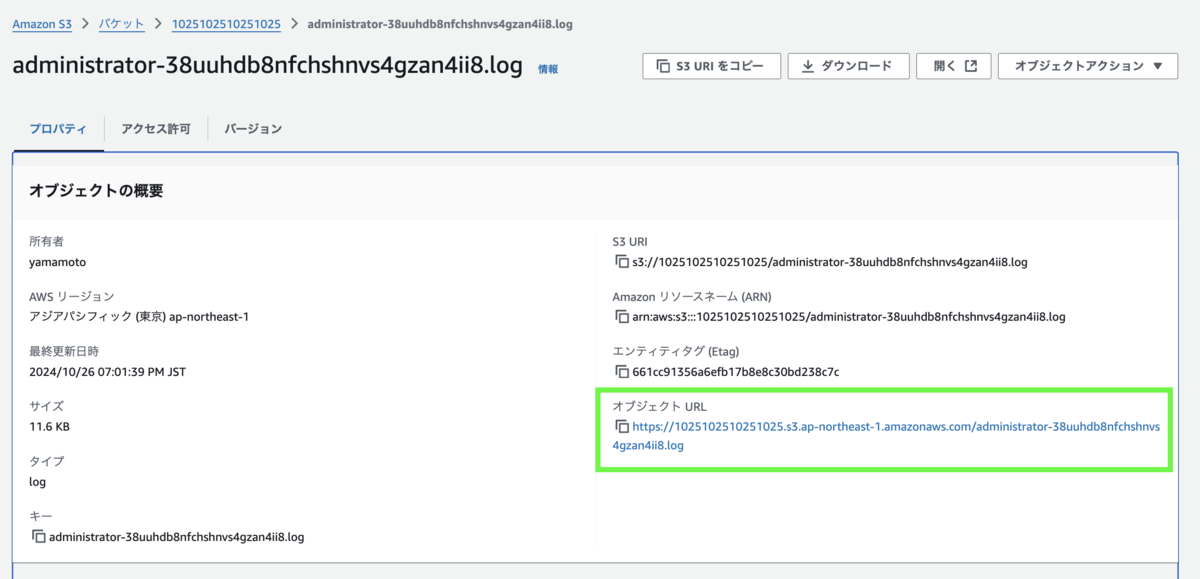Viewport: 1200px width, 579px height.
Task: Click the 開く button
Action: pos(954,66)
